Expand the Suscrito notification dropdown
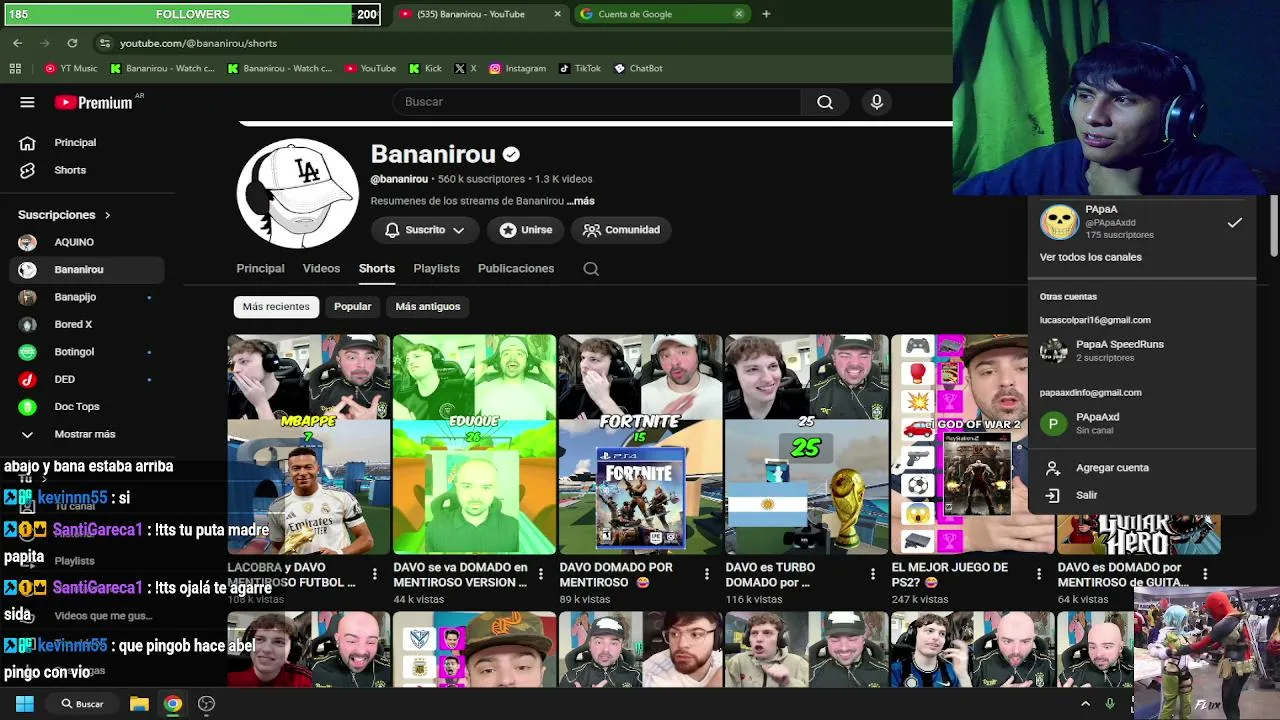The height and width of the screenshot is (720, 1280). point(424,230)
